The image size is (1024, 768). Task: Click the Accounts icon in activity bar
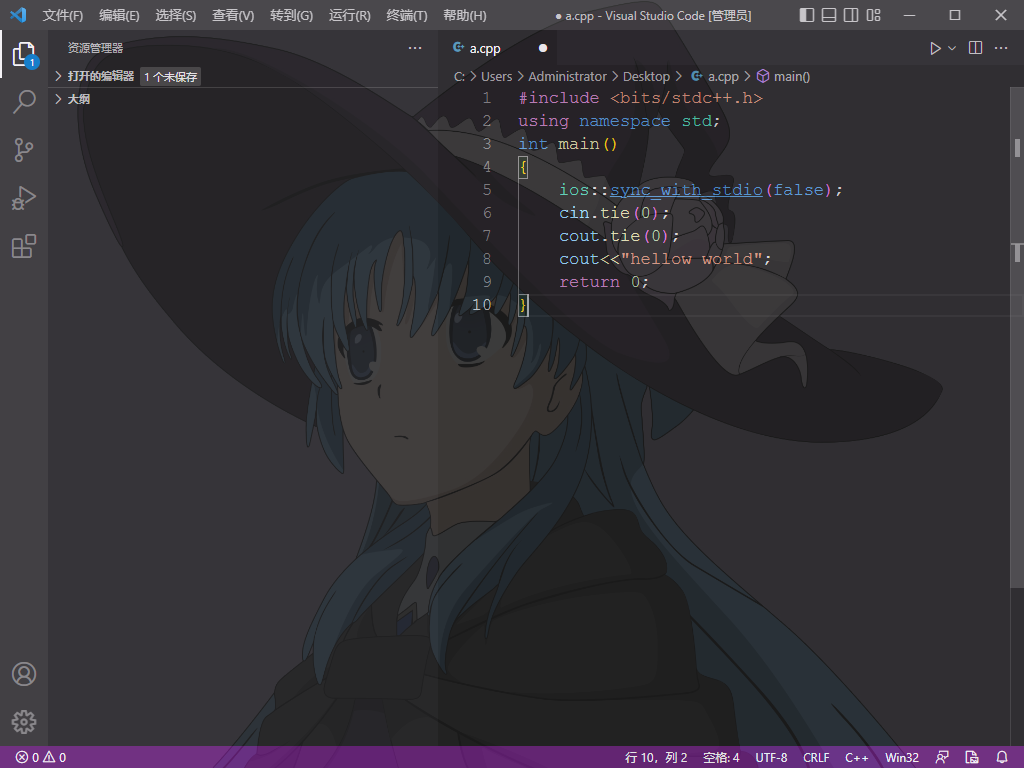coord(24,674)
